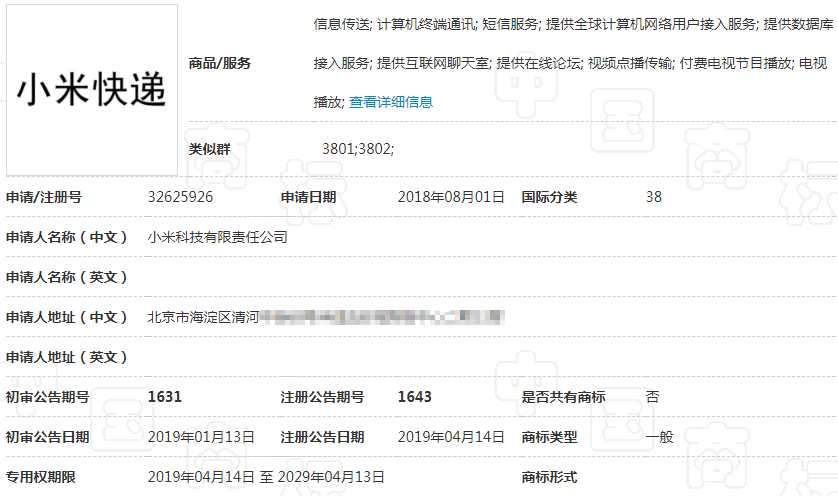Click the 申请日期 label
Image resolution: width=838 pixels, height=496 pixels.
pos(308,197)
